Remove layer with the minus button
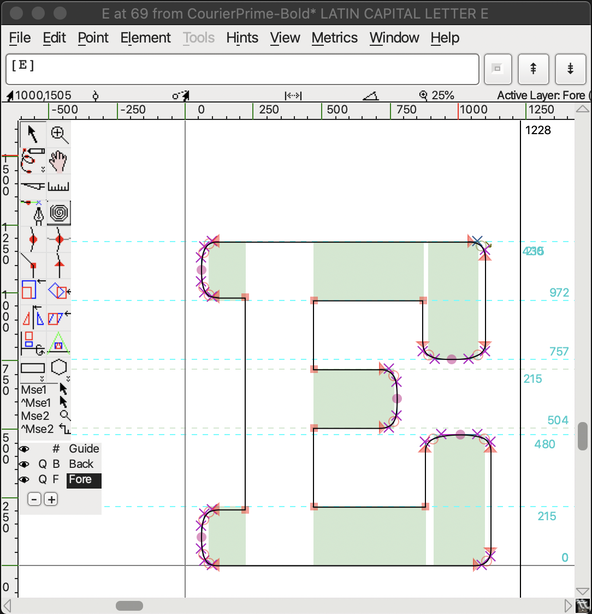This screenshot has width=592, height=614. tap(34, 499)
